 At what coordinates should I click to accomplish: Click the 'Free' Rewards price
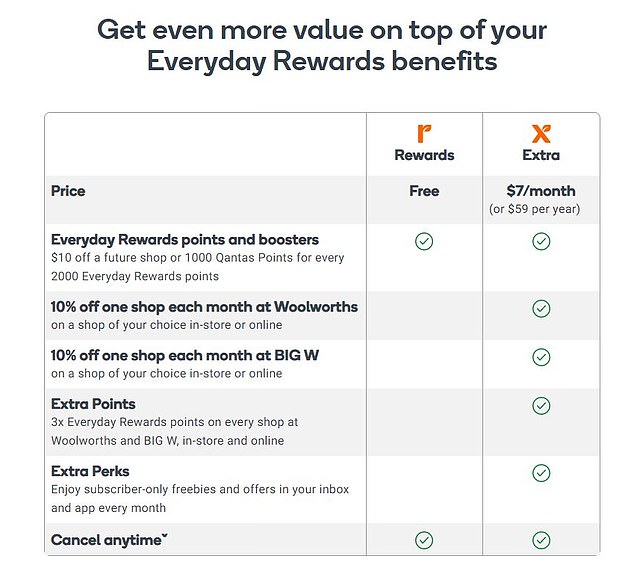(x=424, y=191)
